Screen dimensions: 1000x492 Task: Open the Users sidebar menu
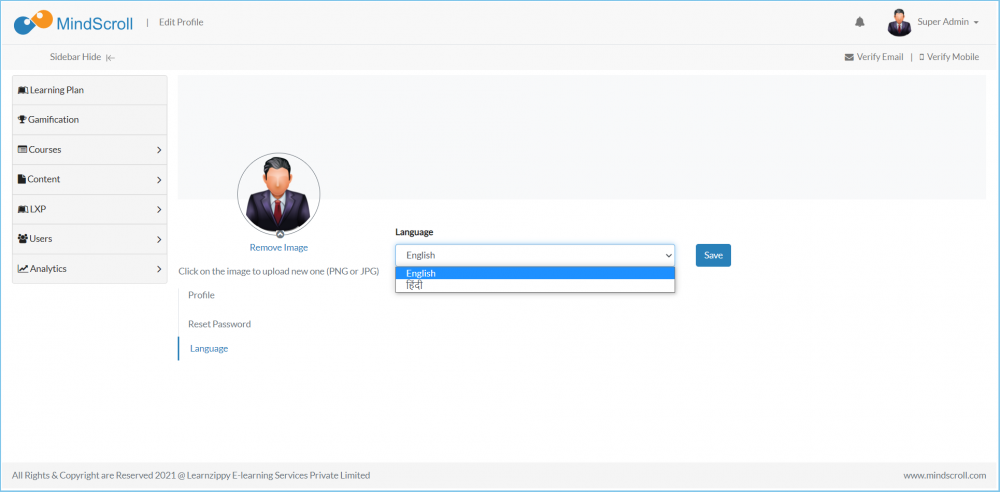point(90,239)
